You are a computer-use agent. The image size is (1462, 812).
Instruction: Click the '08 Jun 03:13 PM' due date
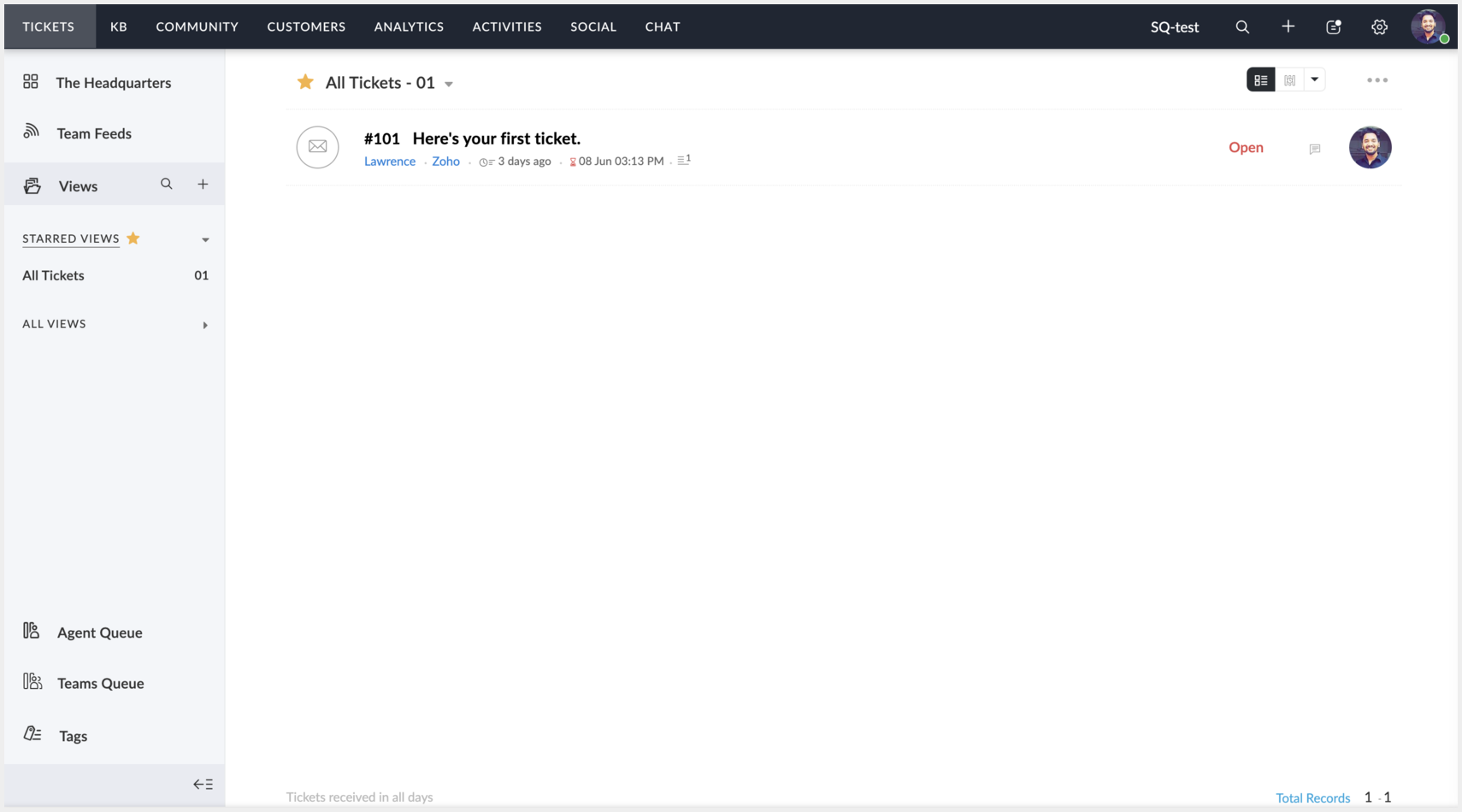click(x=621, y=161)
